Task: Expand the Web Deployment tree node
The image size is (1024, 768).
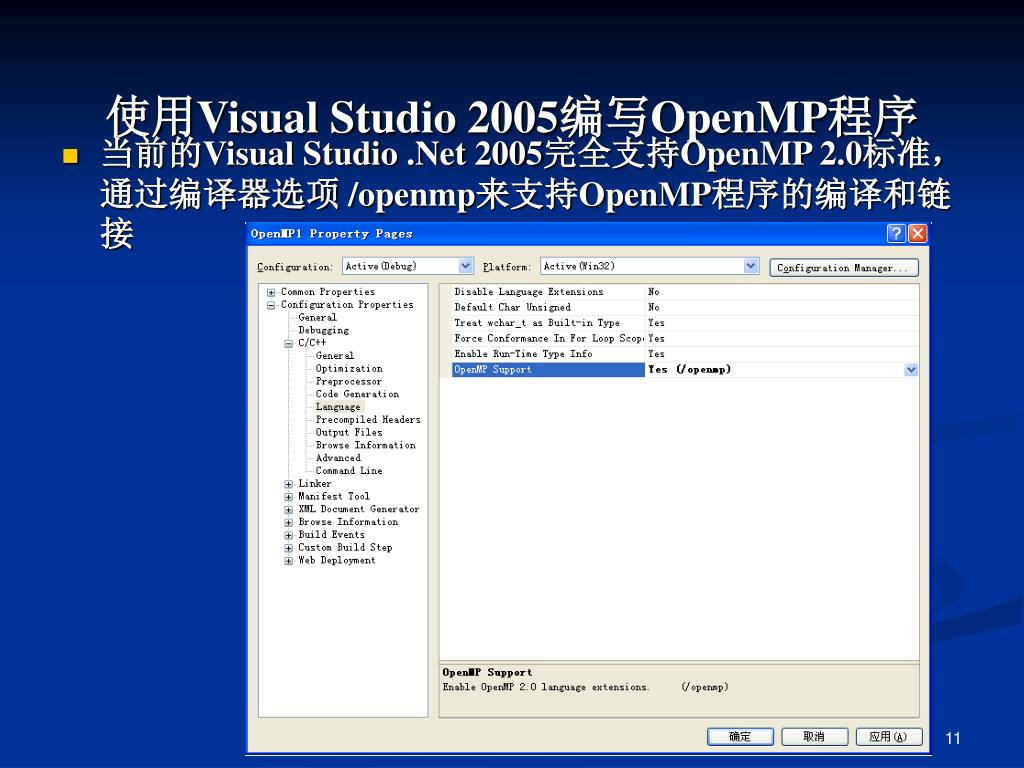Action: (289, 561)
